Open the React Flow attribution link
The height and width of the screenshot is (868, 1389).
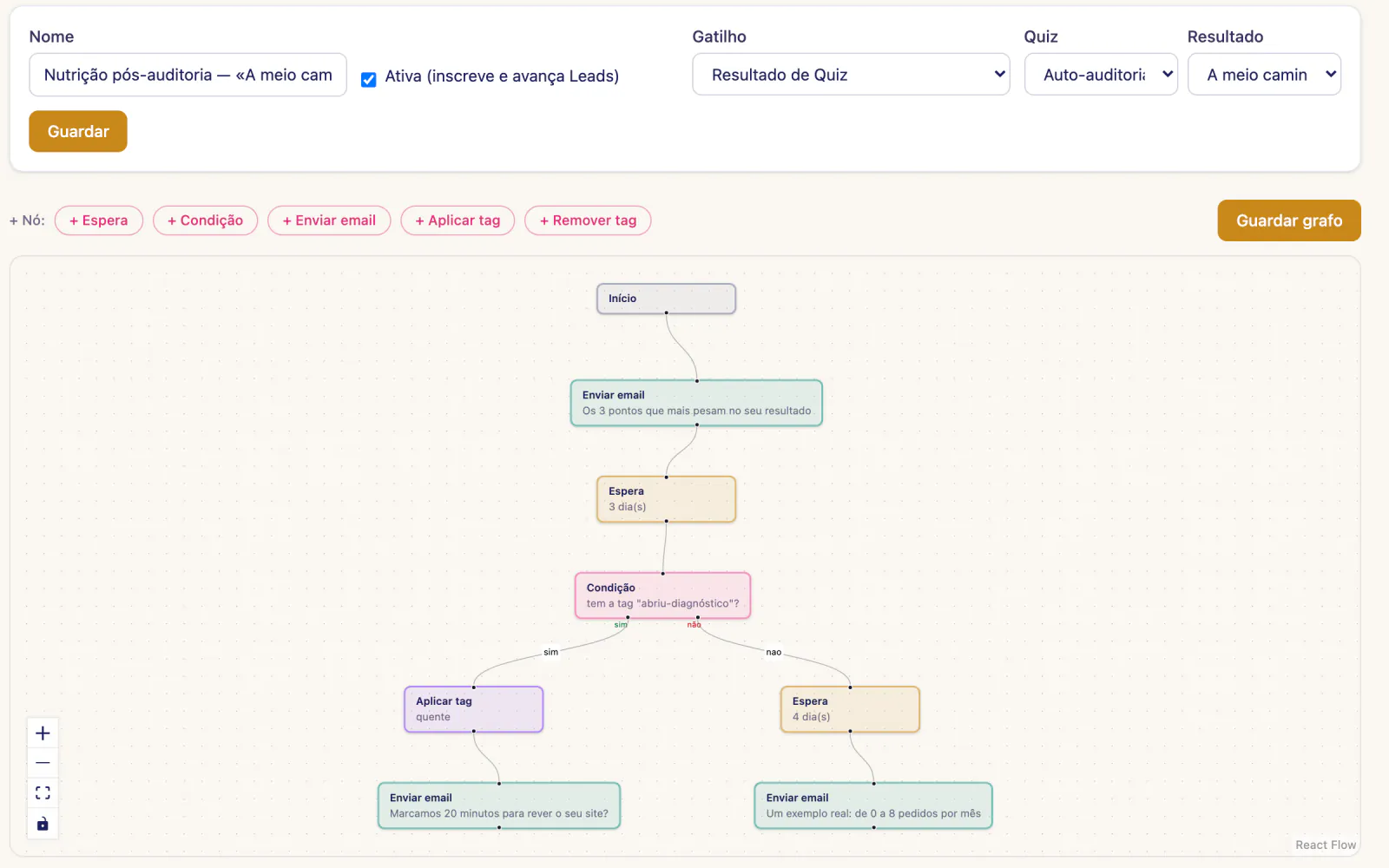[x=1326, y=845]
